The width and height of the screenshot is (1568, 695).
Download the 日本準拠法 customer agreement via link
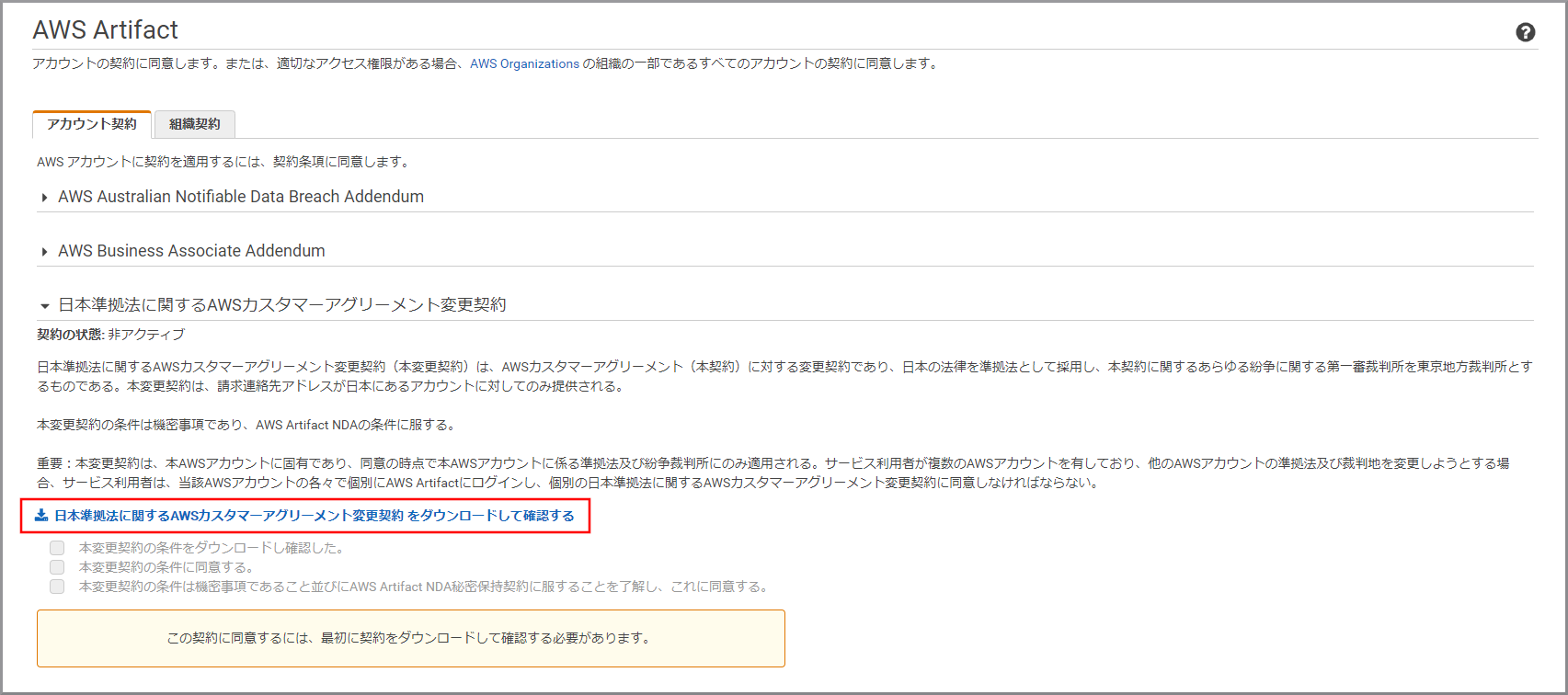tap(315, 516)
